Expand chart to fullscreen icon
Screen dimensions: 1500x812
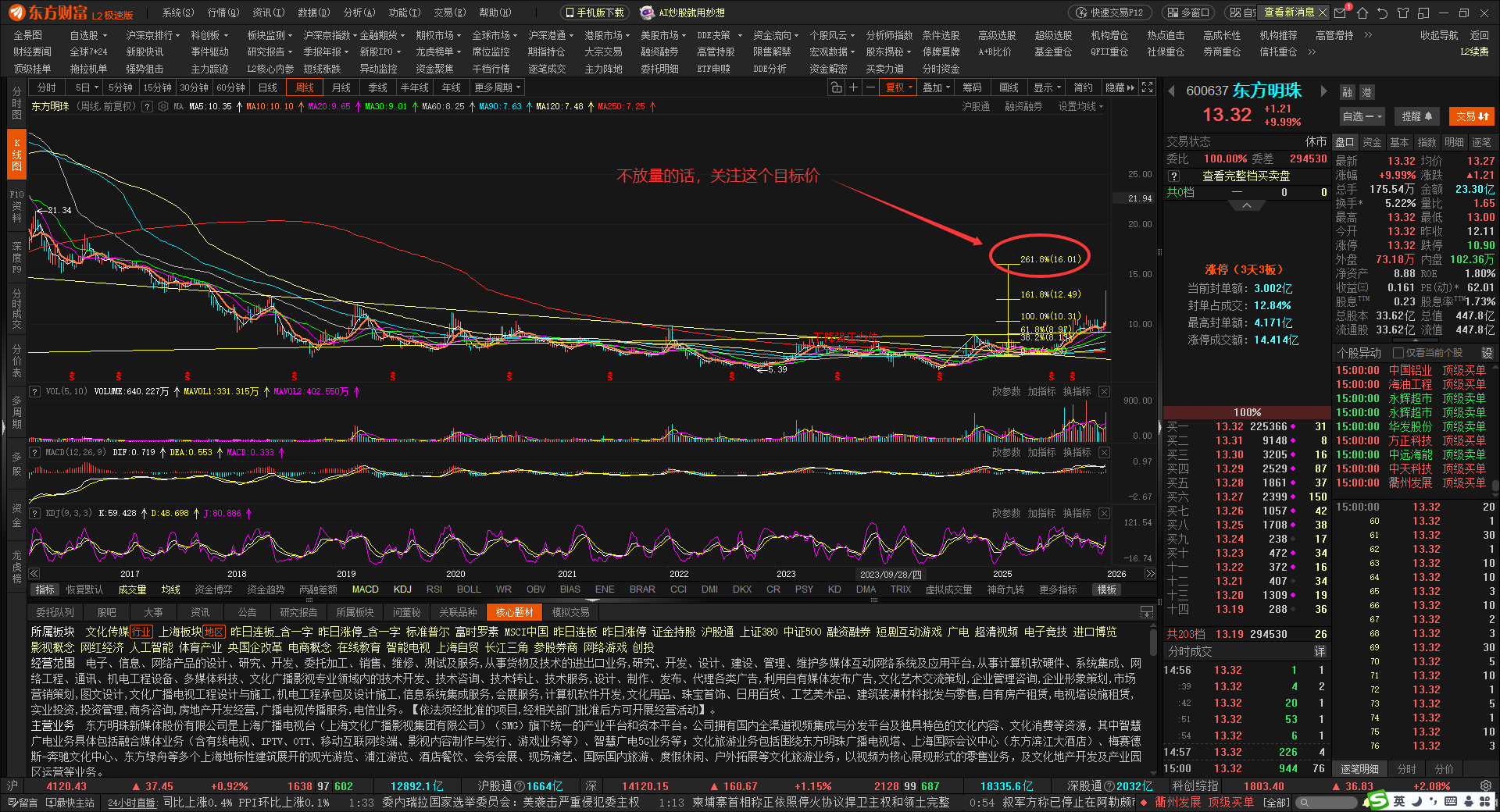1147,87
